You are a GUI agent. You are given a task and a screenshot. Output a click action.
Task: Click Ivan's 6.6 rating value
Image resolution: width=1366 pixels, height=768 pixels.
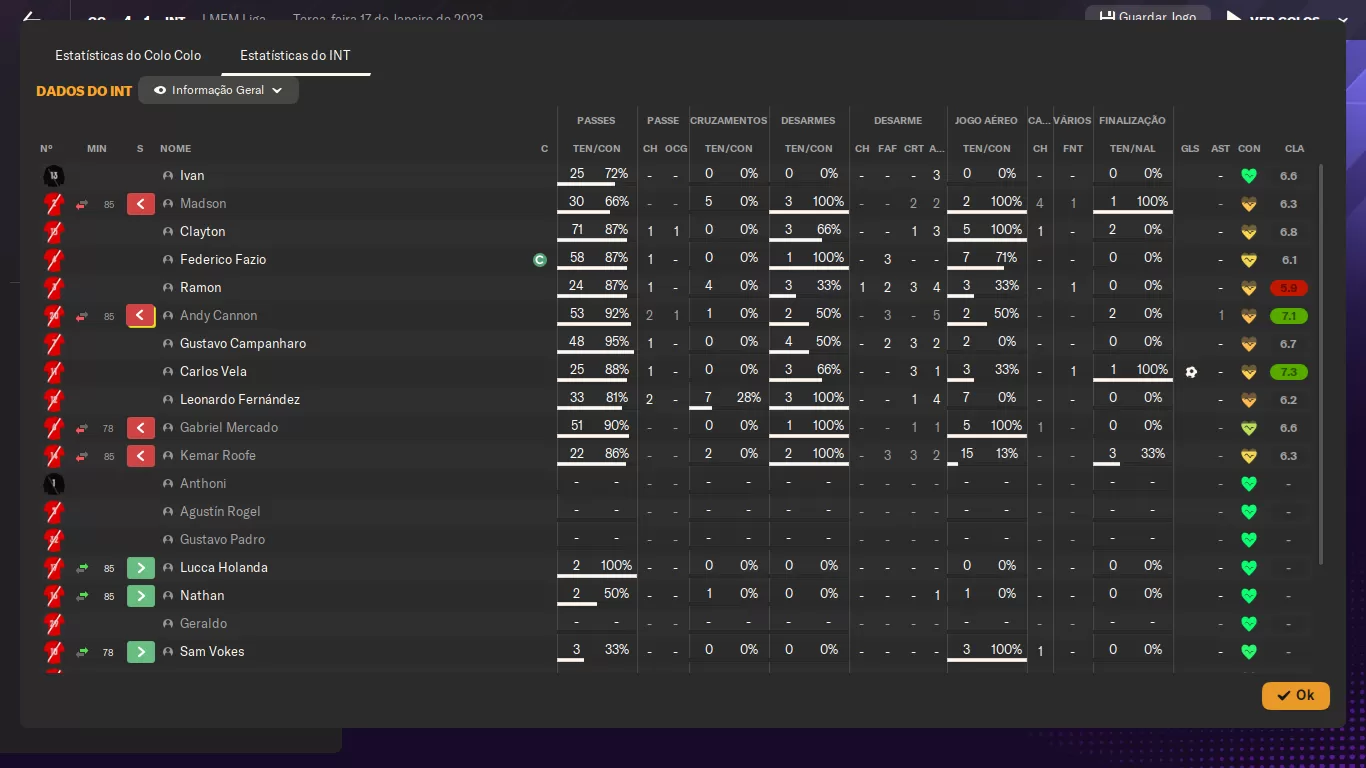click(x=1288, y=176)
